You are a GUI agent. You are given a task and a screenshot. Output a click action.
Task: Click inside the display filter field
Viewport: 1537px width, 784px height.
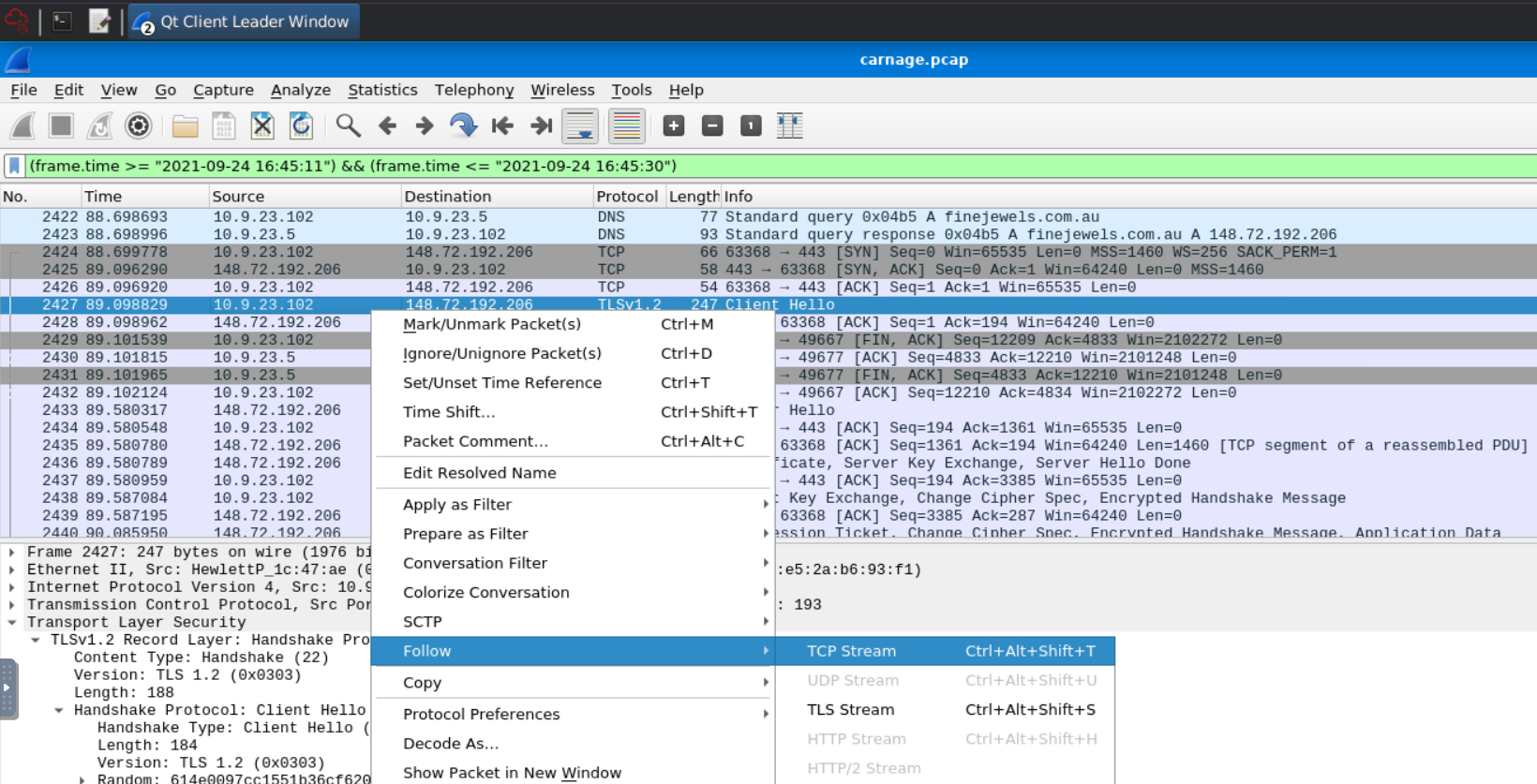click(750, 166)
